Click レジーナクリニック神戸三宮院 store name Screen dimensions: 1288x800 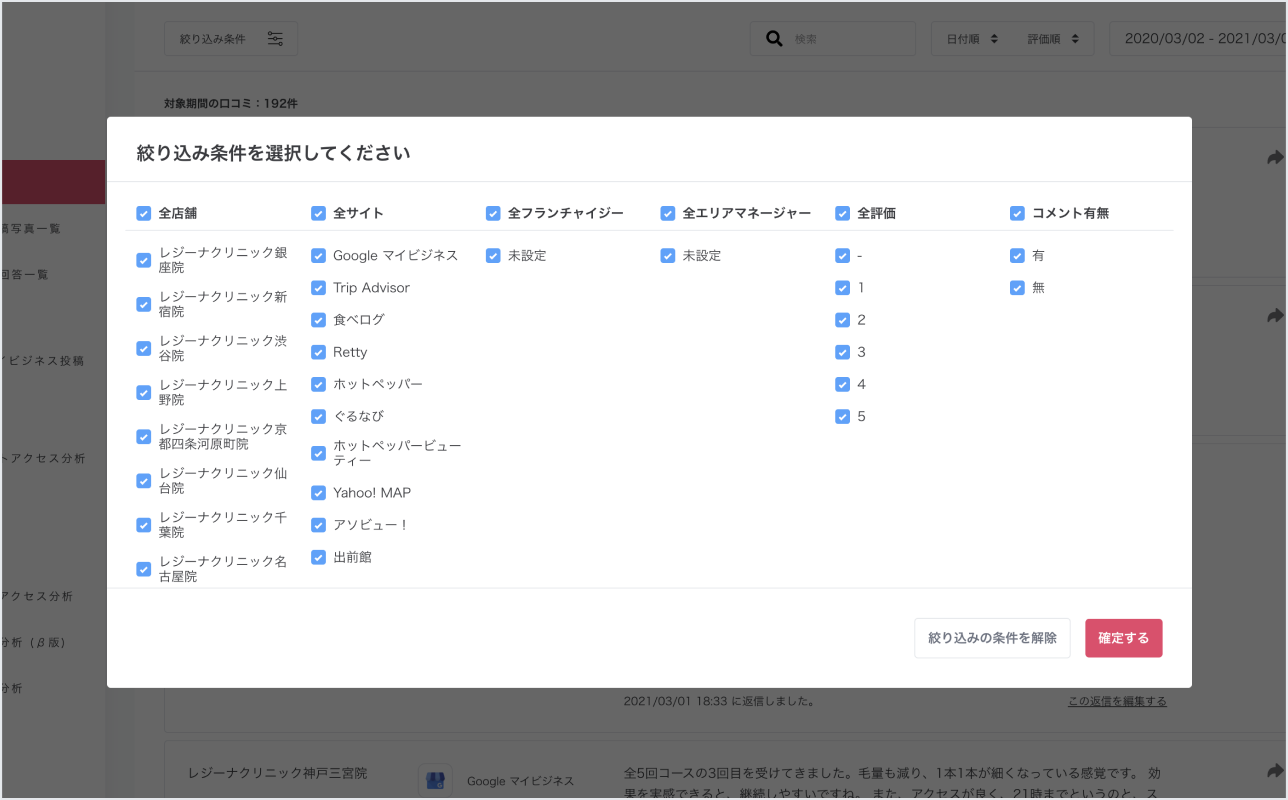277,773
